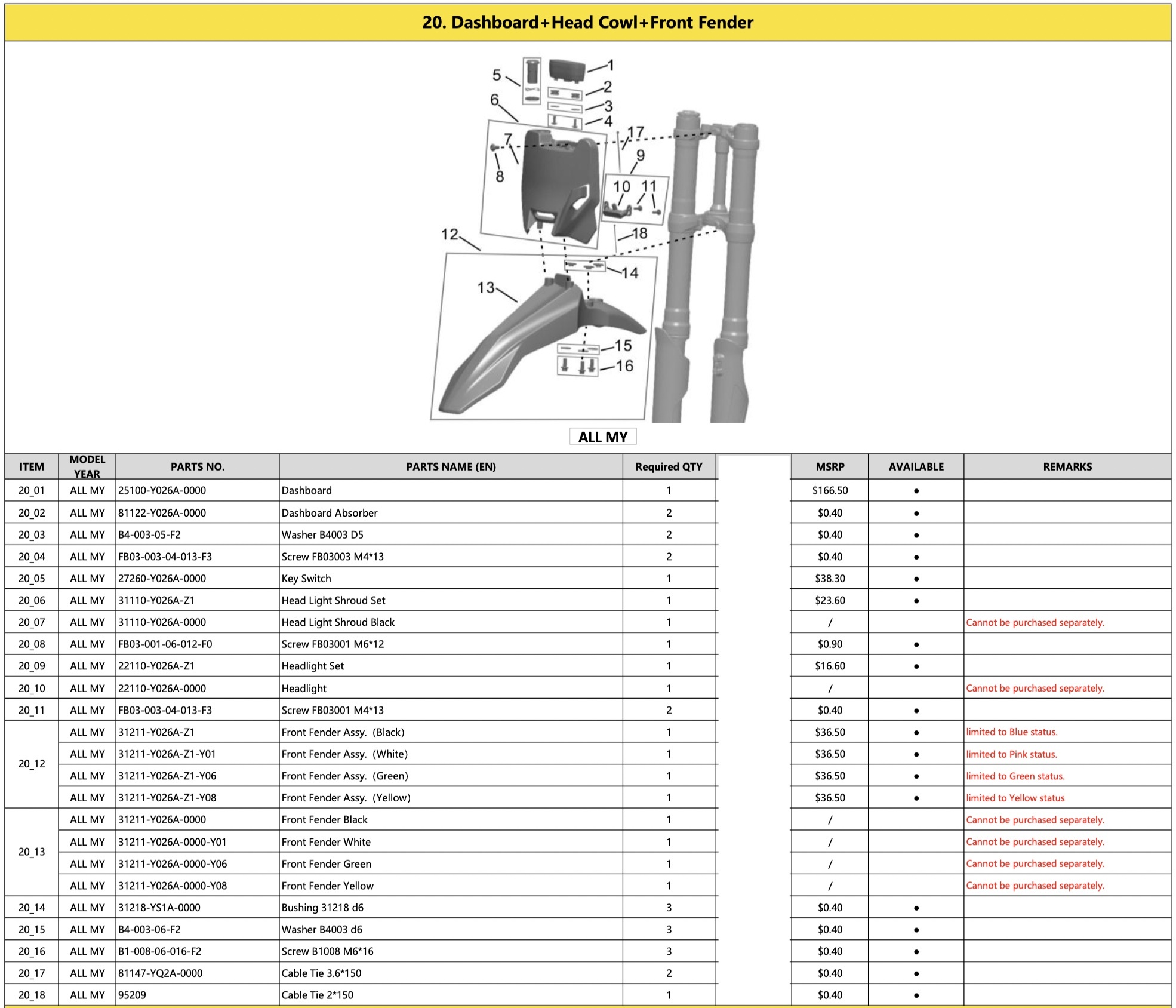The height and width of the screenshot is (1008, 1176).
Task: Click part number '31211-Y026A-Z1-Y06'
Action: (x=167, y=776)
